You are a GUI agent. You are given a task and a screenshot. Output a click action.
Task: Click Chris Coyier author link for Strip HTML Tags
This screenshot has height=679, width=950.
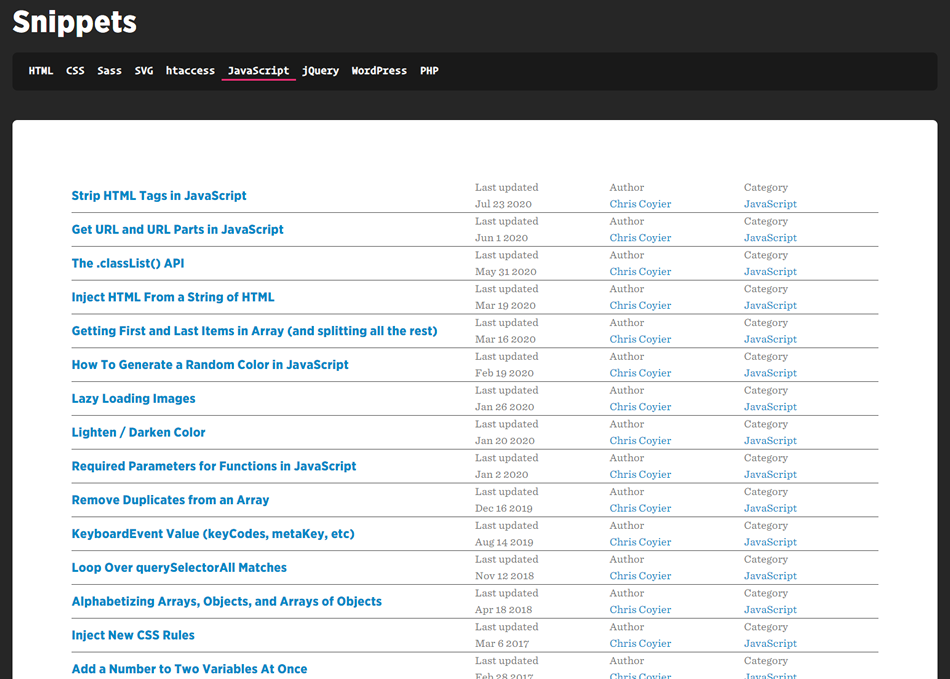tap(640, 204)
